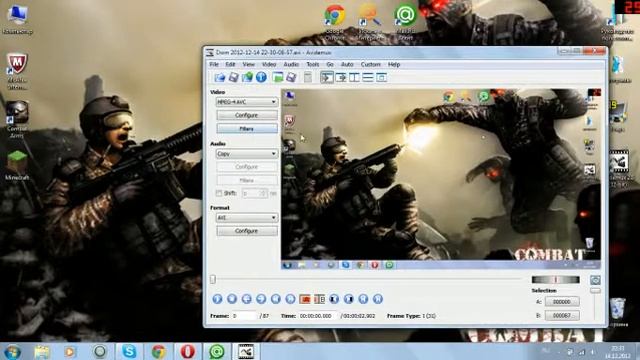
Task: Click the audio toggle icon above volume slider
Action: click(595, 280)
